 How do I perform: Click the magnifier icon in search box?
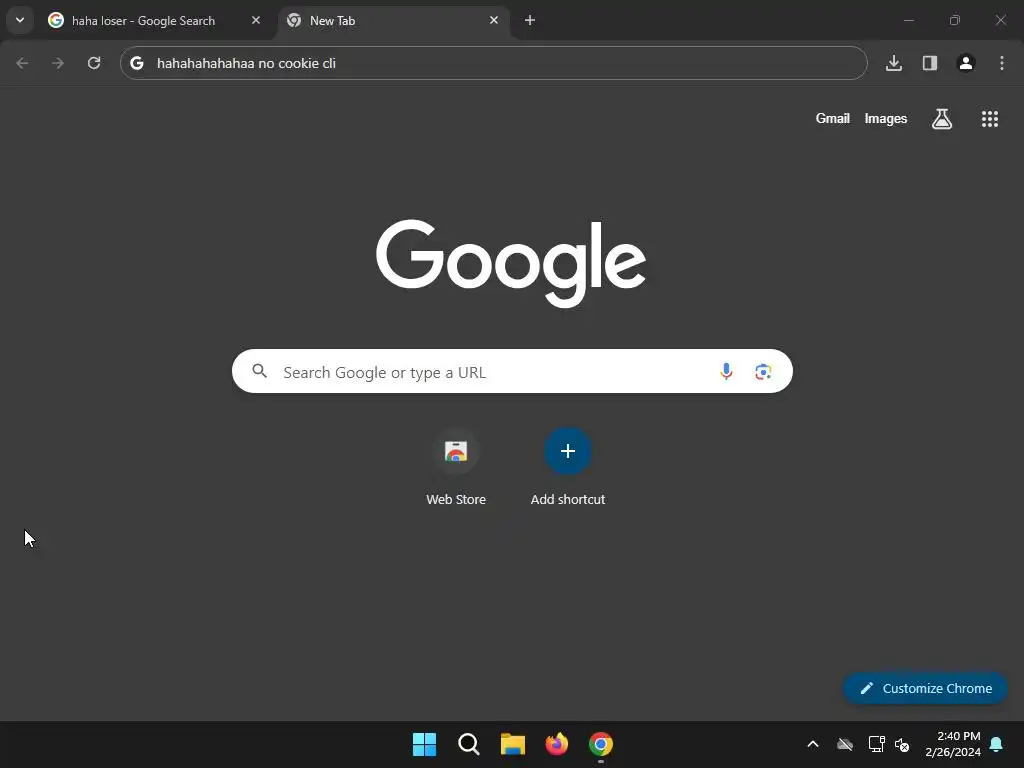[x=259, y=372]
